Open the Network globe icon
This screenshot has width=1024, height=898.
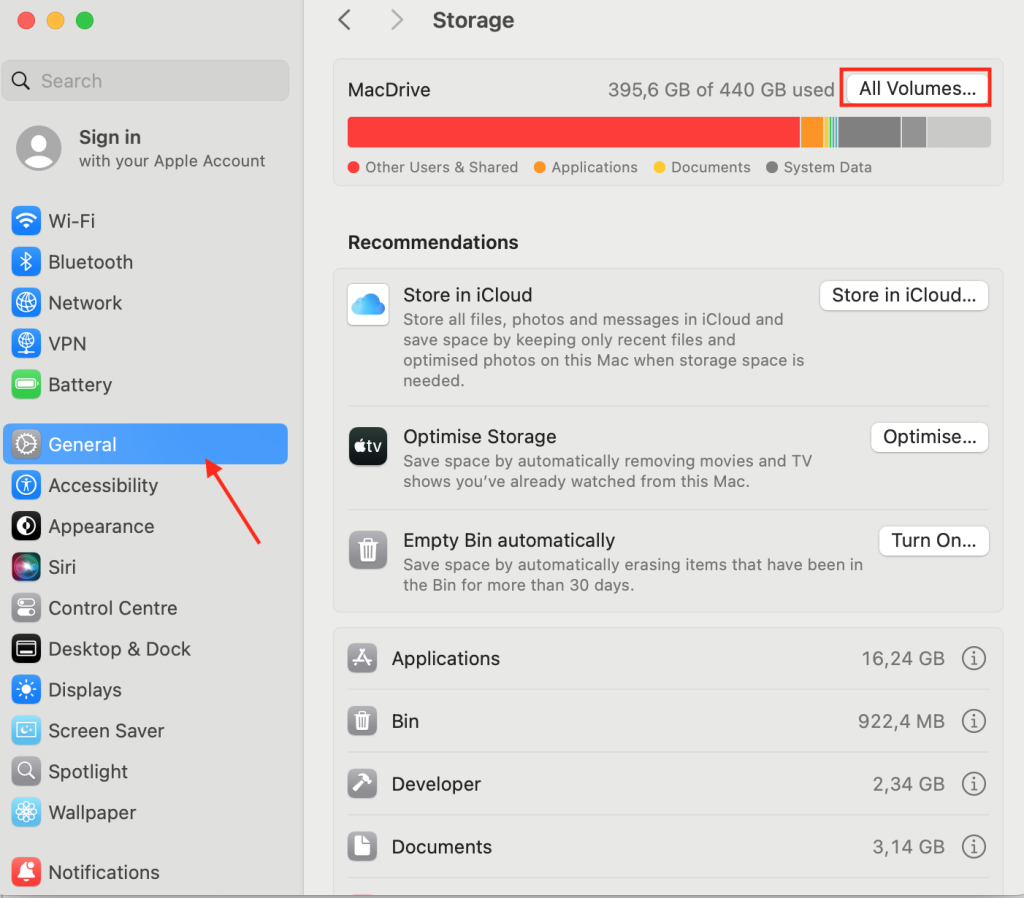pos(26,303)
